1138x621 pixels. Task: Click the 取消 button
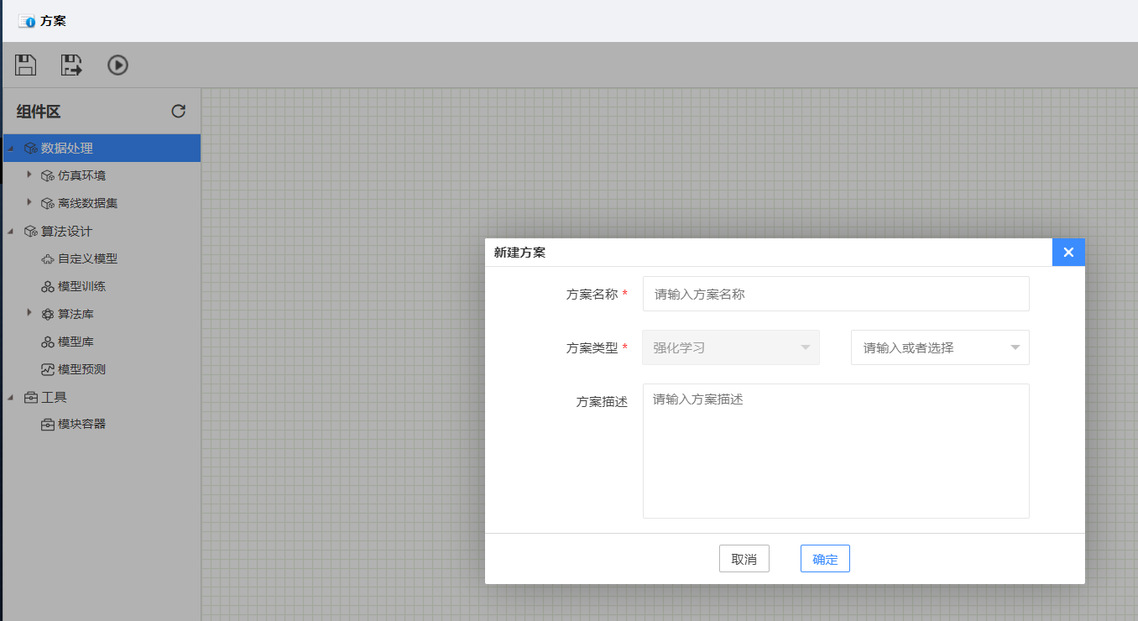[744, 559]
